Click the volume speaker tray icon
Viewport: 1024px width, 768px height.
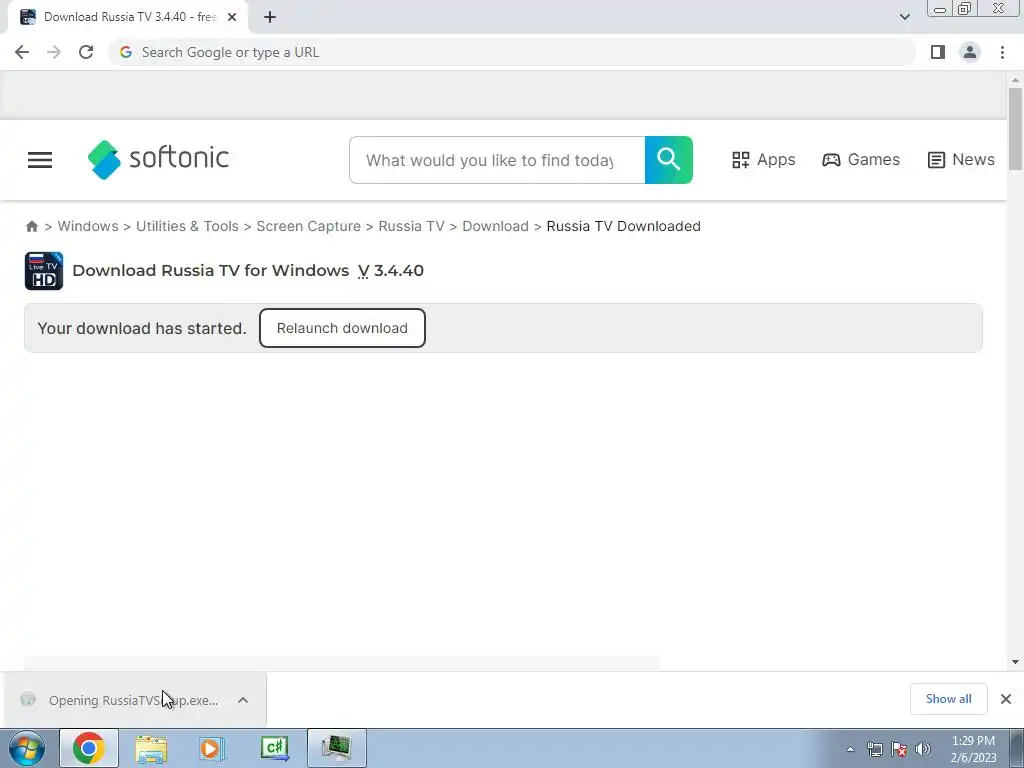pyautogui.click(x=923, y=749)
